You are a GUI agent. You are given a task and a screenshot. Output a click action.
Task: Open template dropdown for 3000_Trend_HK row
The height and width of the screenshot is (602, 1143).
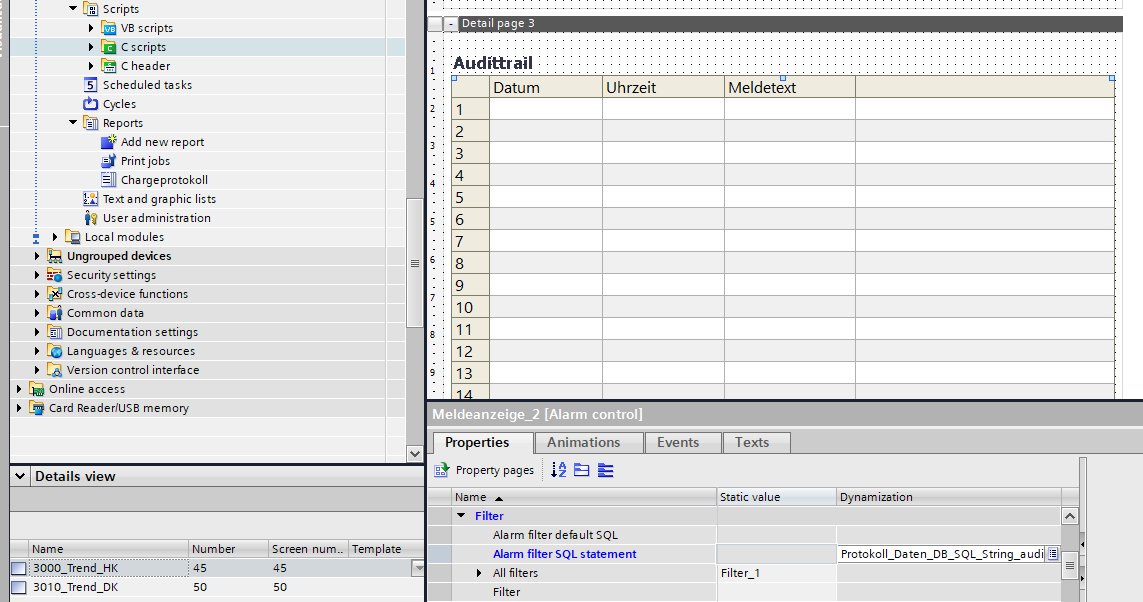418,568
